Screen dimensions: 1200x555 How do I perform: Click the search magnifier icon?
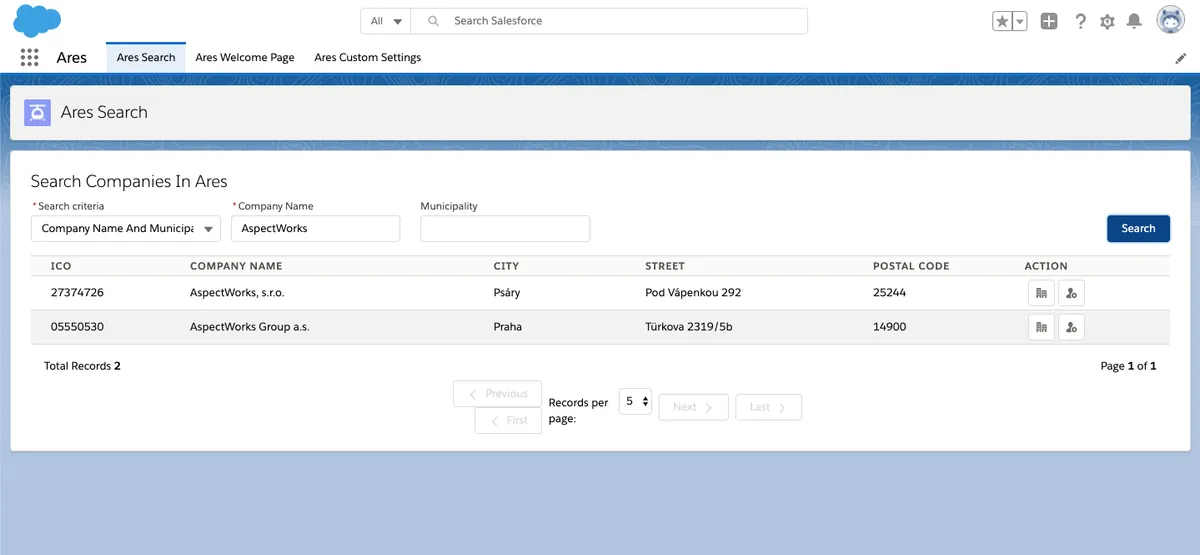(433, 21)
